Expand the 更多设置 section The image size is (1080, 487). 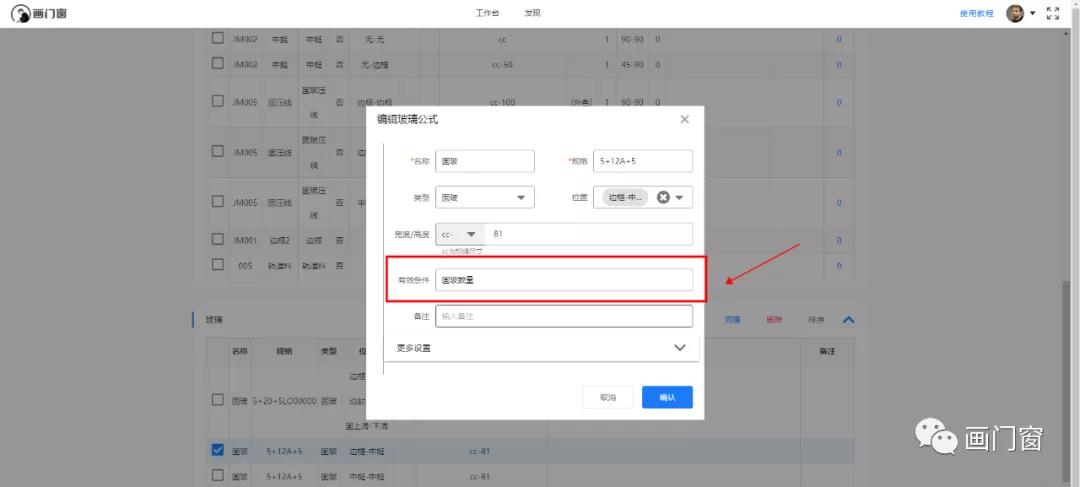[x=680, y=348]
